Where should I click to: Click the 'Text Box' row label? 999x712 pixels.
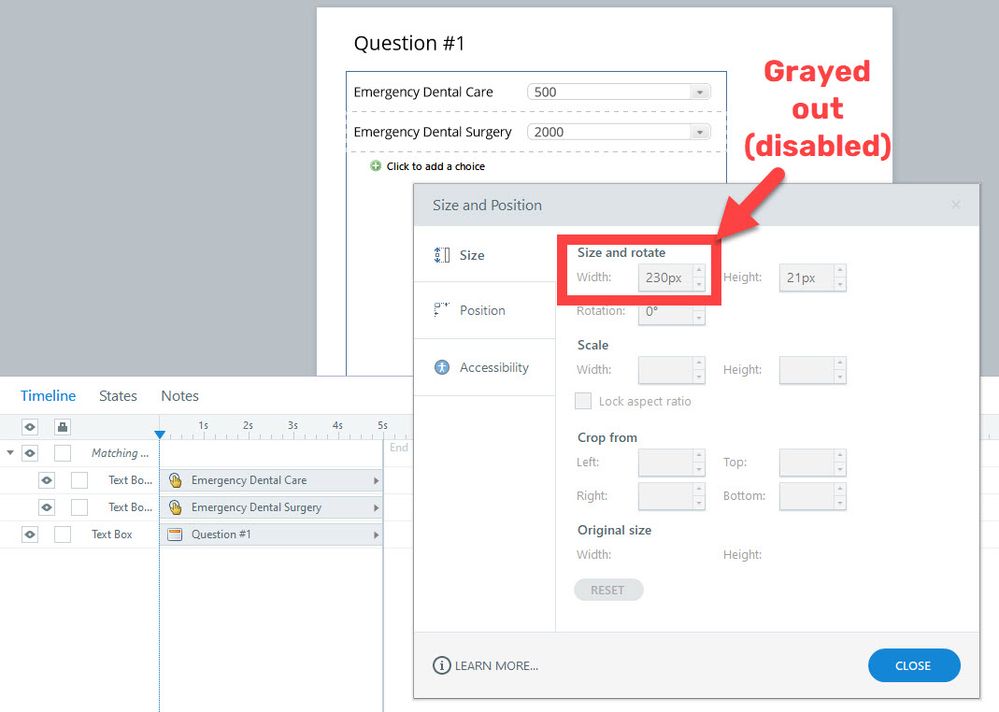[x=111, y=534]
